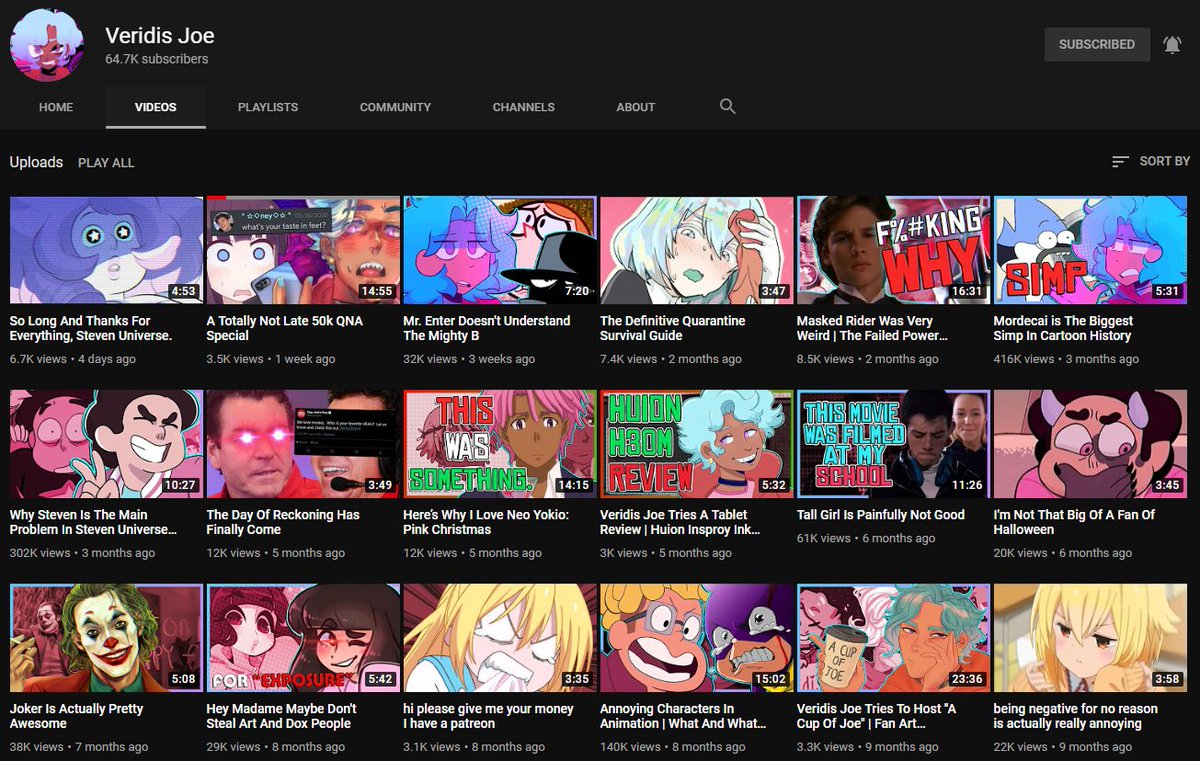Open Annoying Characters In Animation thumbnail

pyautogui.click(x=696, y=638)
